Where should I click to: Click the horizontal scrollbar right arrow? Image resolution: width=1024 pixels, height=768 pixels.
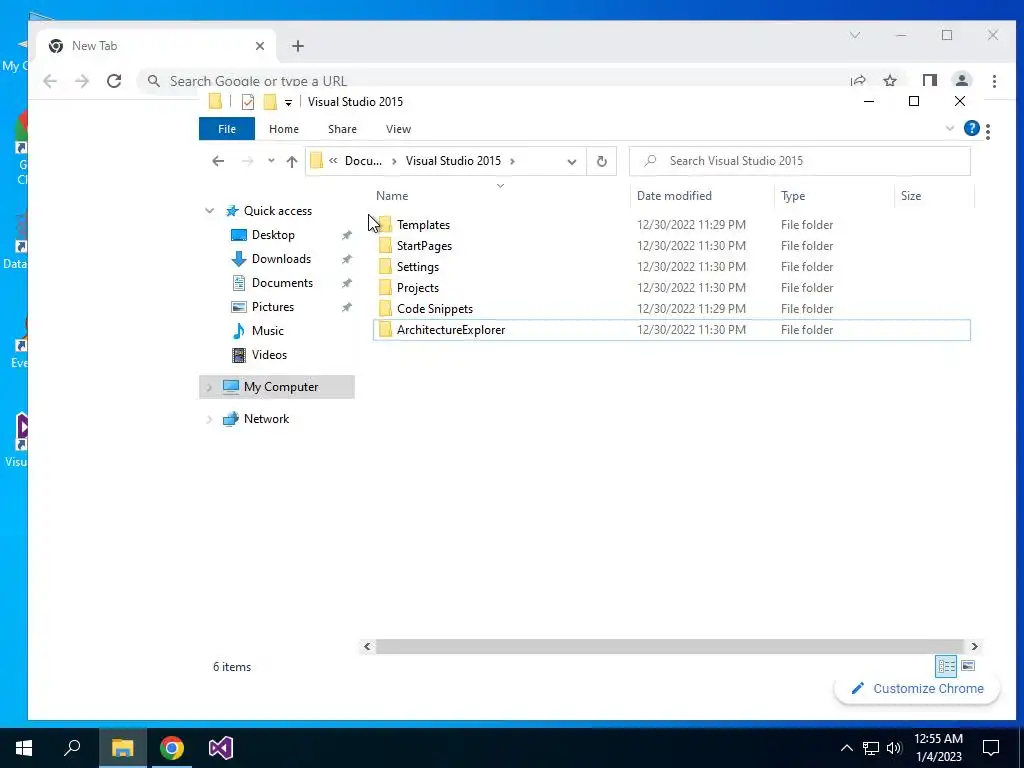974,647
